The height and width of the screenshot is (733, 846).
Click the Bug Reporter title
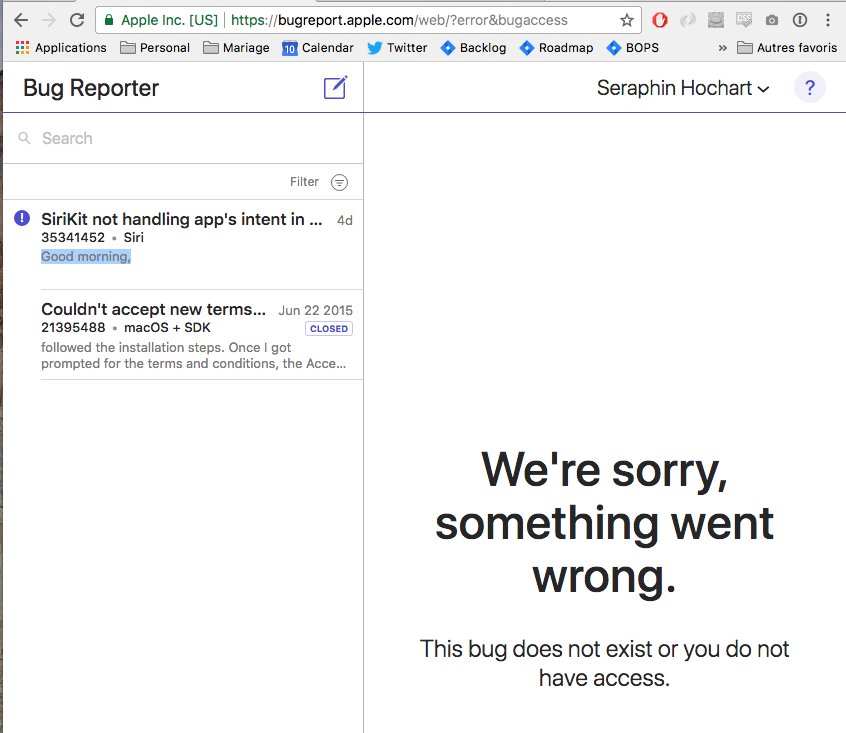91,88
